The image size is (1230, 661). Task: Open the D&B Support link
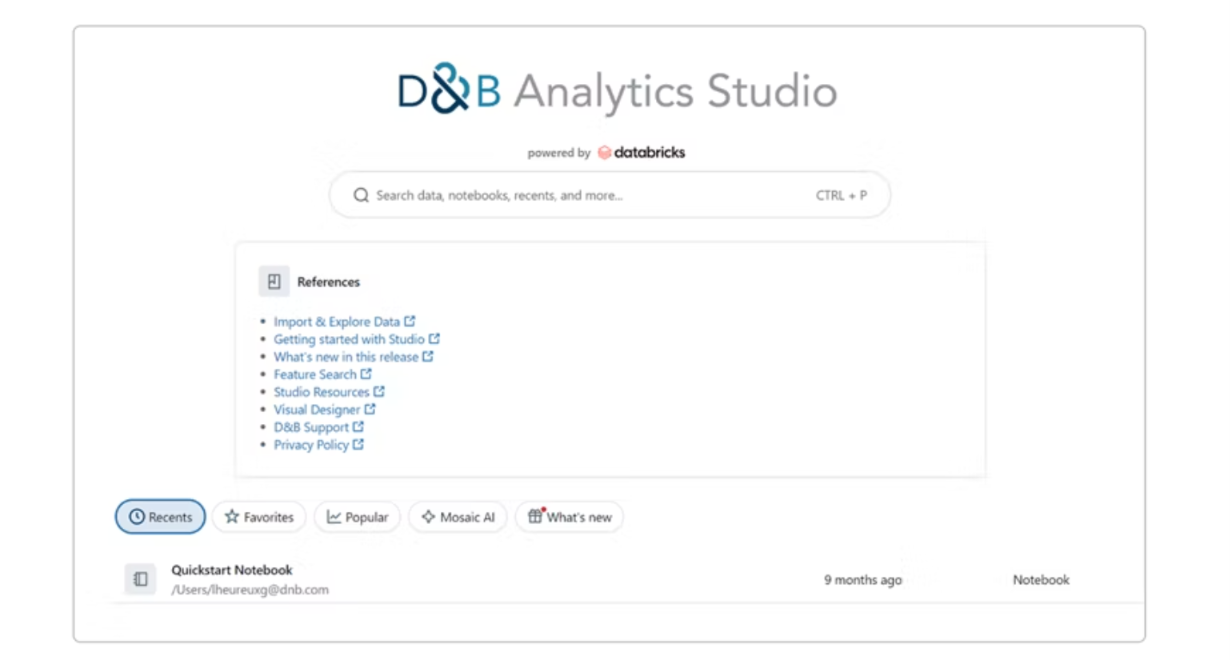coord(311,427)
